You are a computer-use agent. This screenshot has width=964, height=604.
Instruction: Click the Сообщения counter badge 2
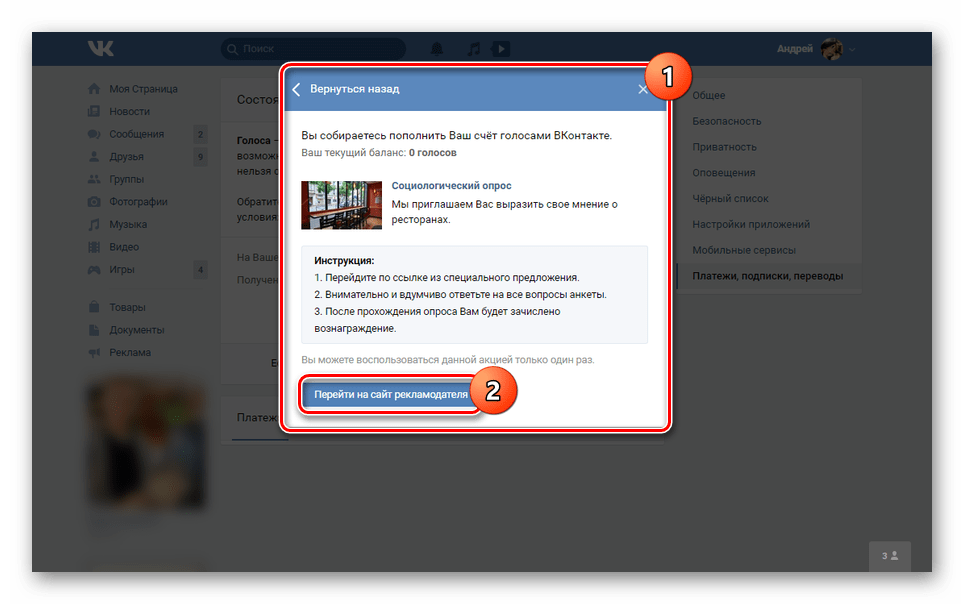(x=200, y=134)
